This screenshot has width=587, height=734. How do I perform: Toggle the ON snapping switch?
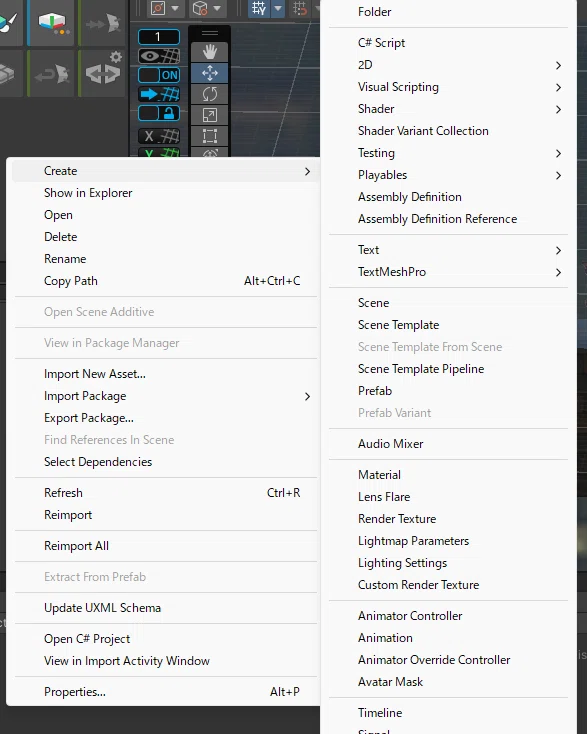[x=159, y=75]
